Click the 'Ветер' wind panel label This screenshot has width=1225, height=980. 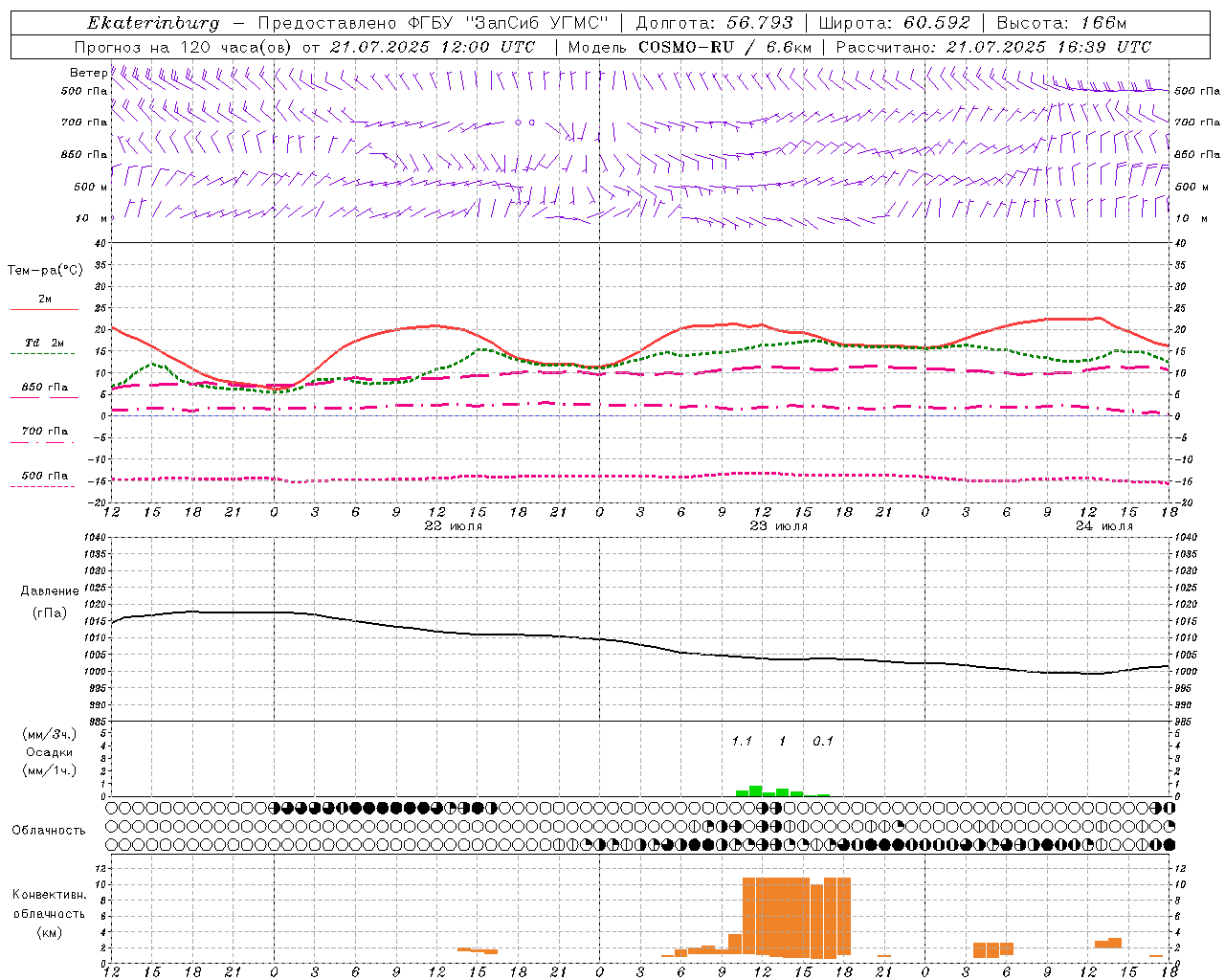point(88,73)
